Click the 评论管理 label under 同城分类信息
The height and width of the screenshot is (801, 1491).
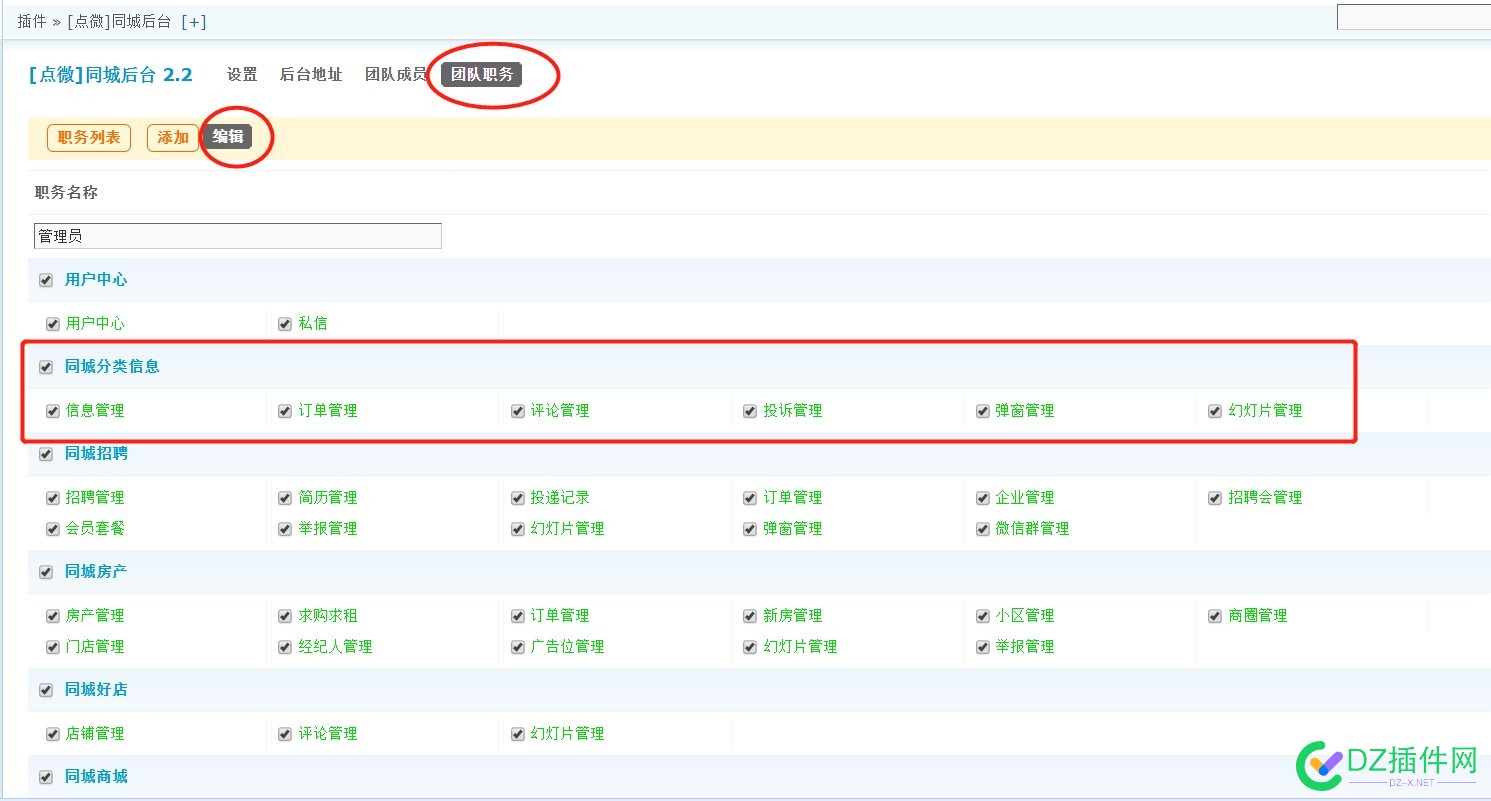point(560,411)
